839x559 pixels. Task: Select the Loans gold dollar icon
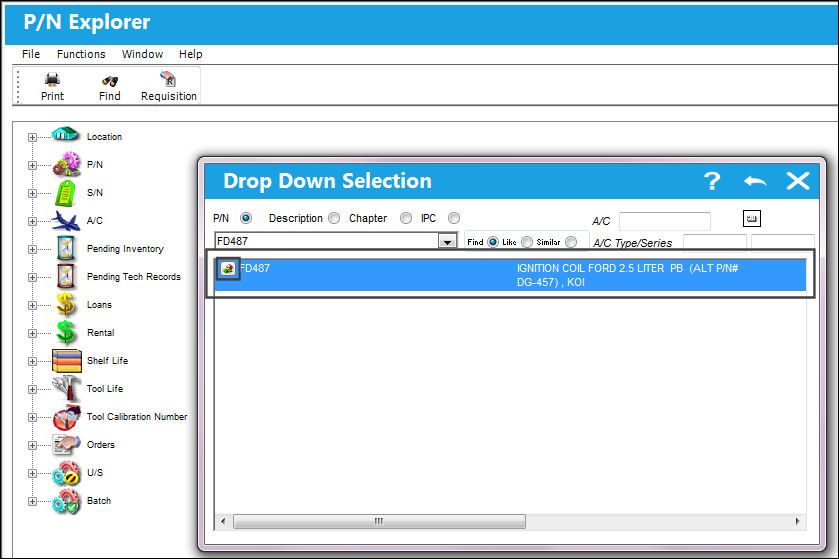tap(66, 305)
